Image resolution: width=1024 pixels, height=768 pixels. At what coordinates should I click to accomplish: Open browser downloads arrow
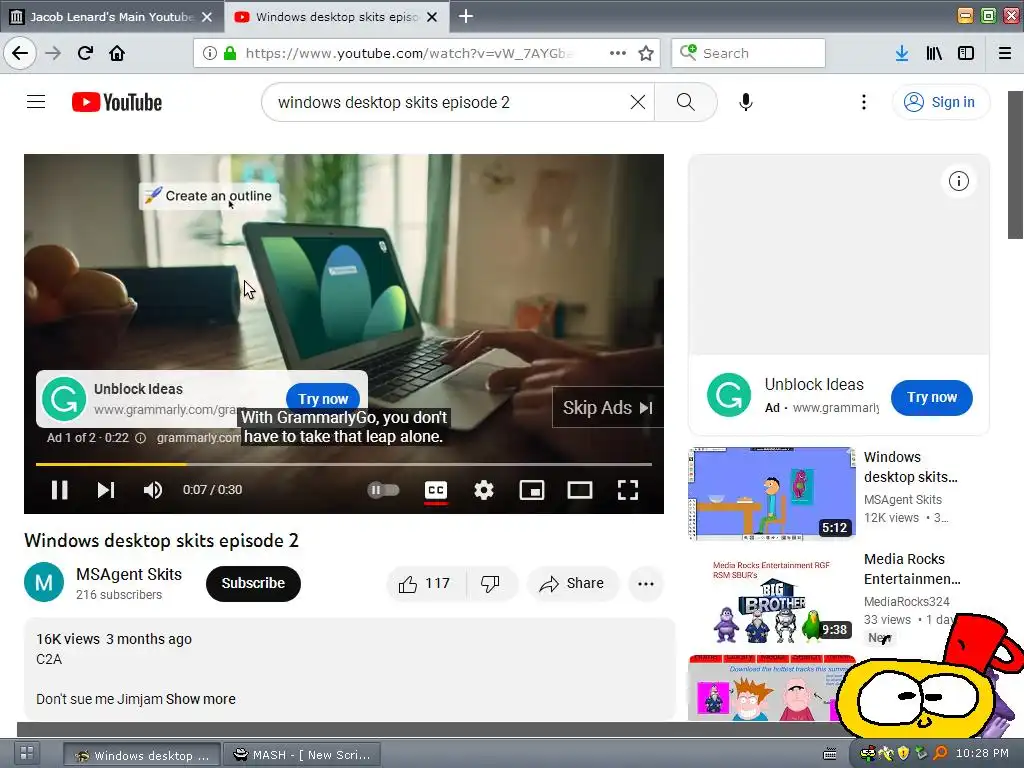[902, 53]
